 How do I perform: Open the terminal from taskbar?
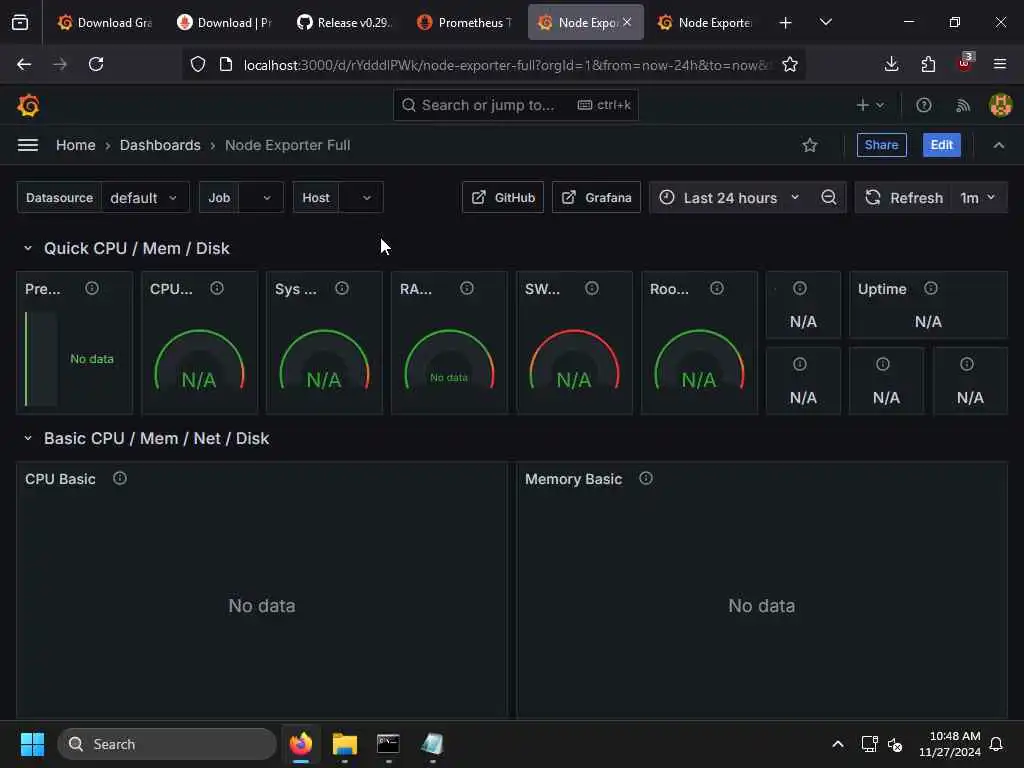point(388,744)
